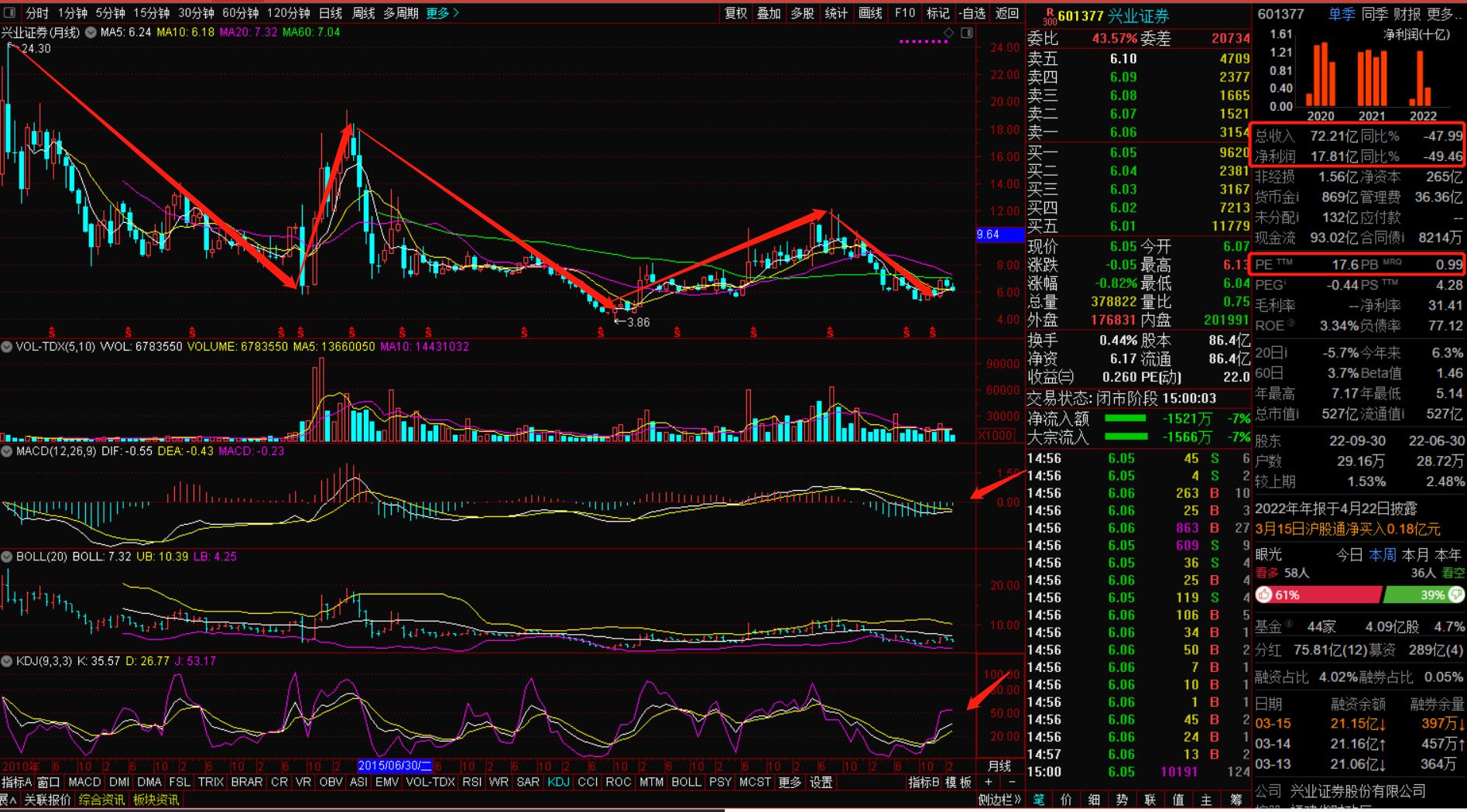This screenshot has height=812, width=1467.
Task: Zoom in the chart with the plus icon
Action: point(988,783)
